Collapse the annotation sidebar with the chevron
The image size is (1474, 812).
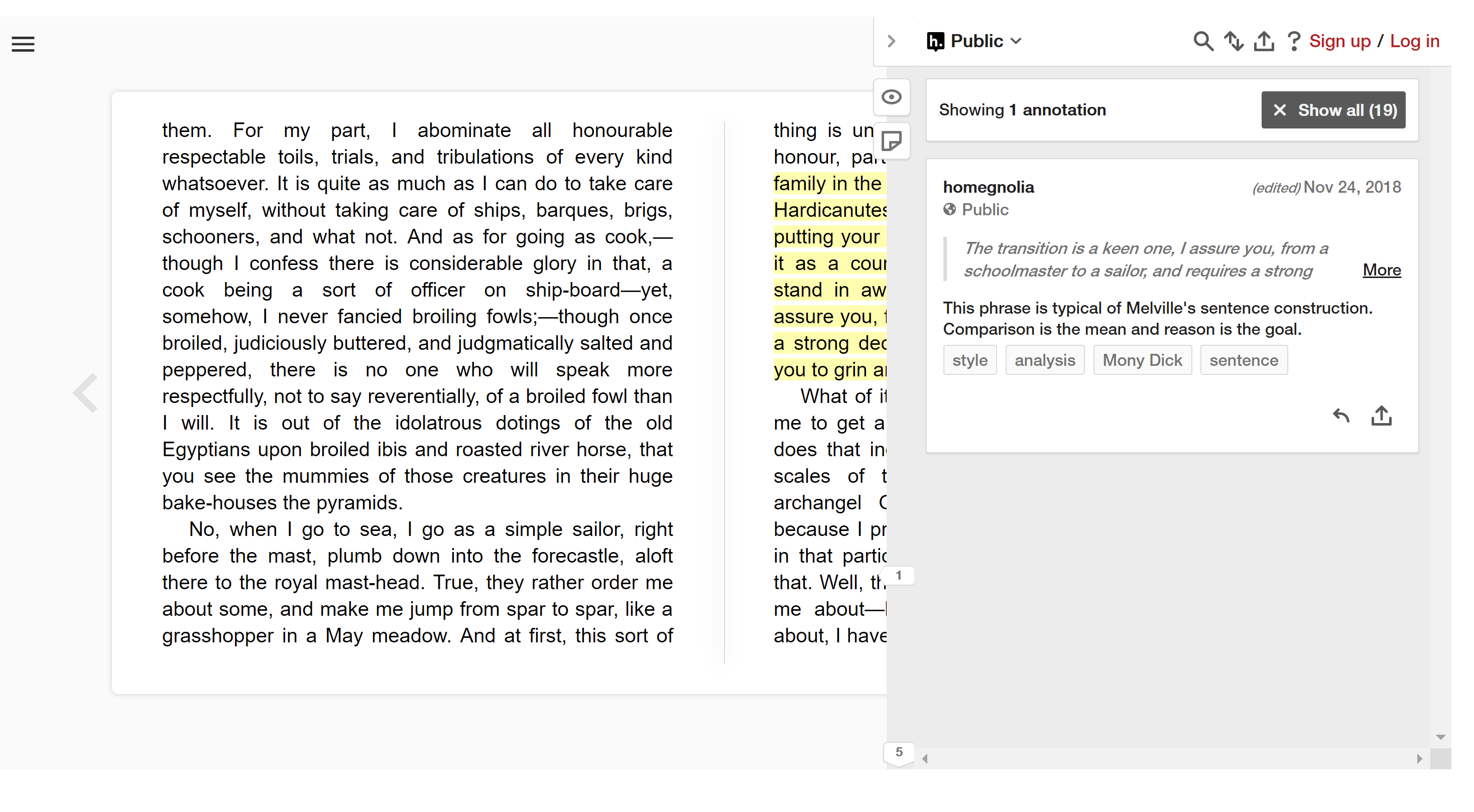click(891, 41)
